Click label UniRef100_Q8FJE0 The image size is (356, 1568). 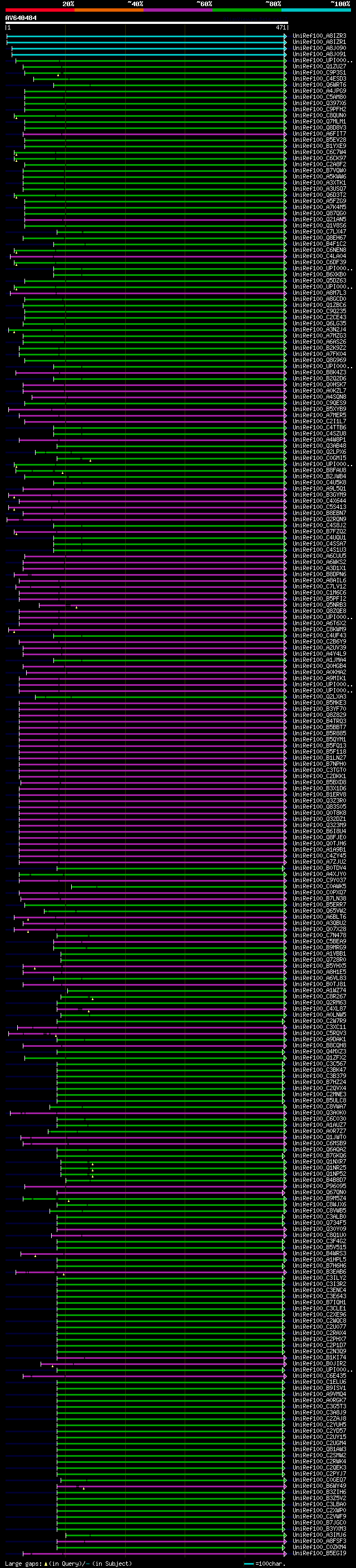(x=319, y=837)
